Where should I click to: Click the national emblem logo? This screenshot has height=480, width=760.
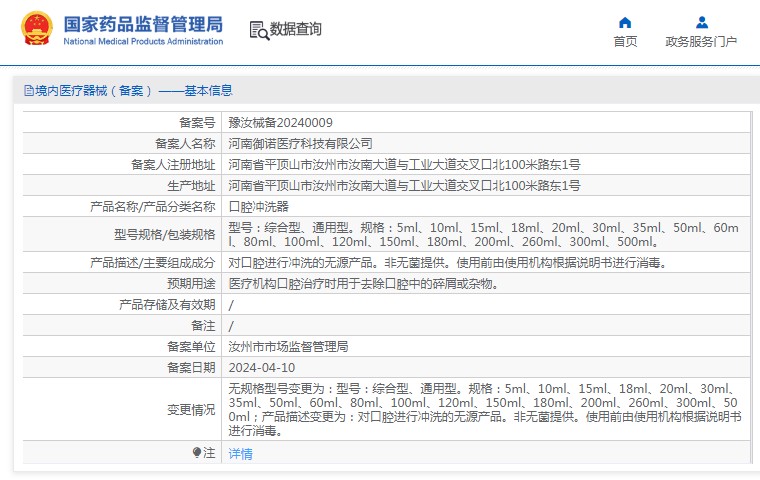pos(37,29)
